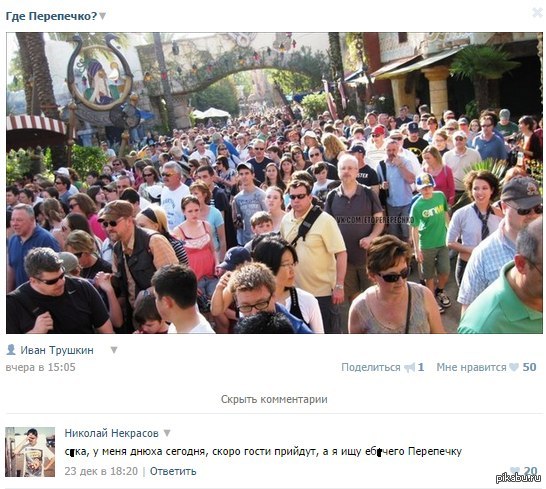Viewport: 546px width, 489px height.
Task: Collapse comments with 'Скрыть комментарии'
Action: 274,399
